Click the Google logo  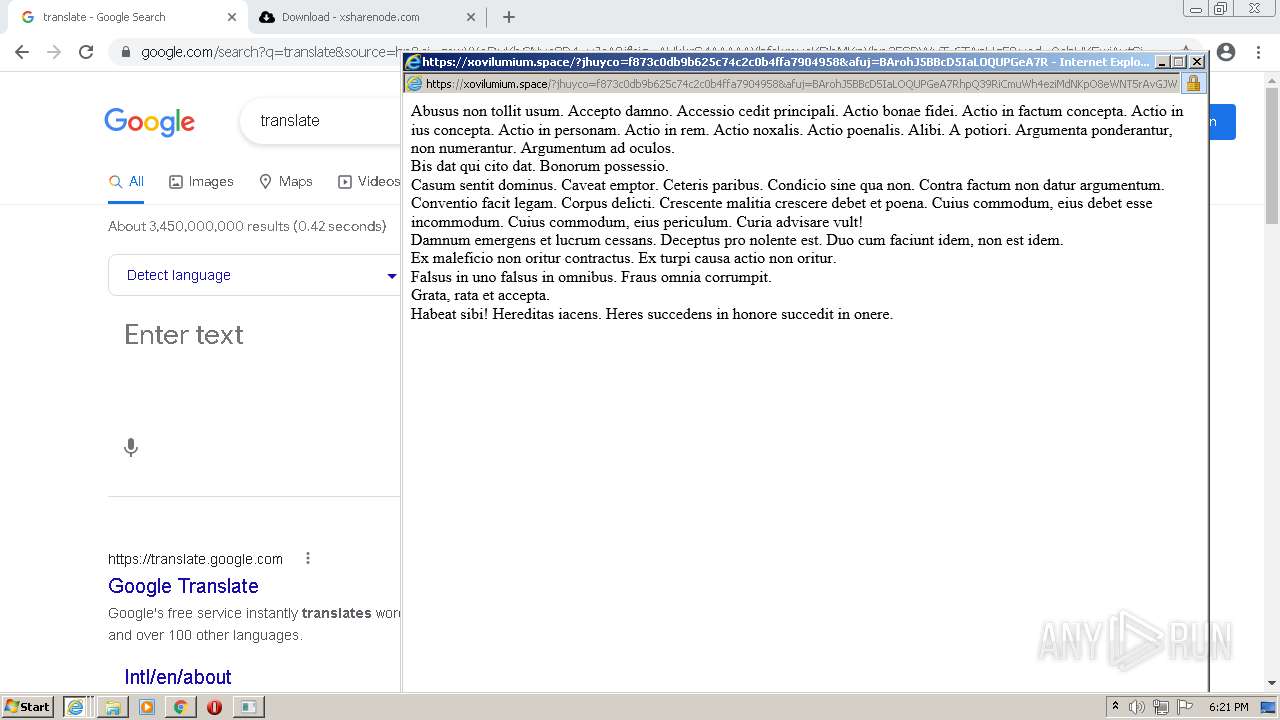point(149,122)
